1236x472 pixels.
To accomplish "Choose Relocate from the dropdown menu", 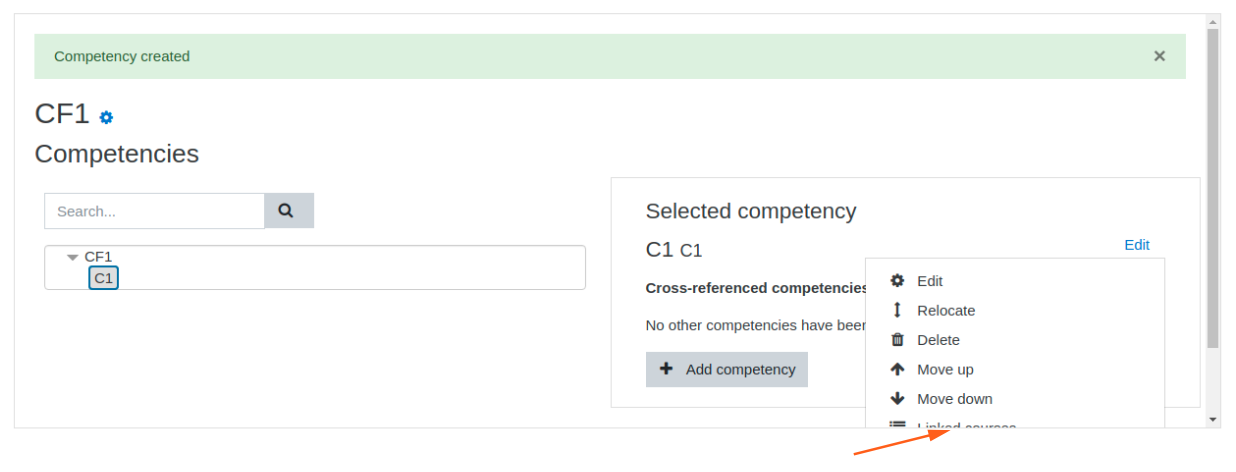I will coord(946,310).
